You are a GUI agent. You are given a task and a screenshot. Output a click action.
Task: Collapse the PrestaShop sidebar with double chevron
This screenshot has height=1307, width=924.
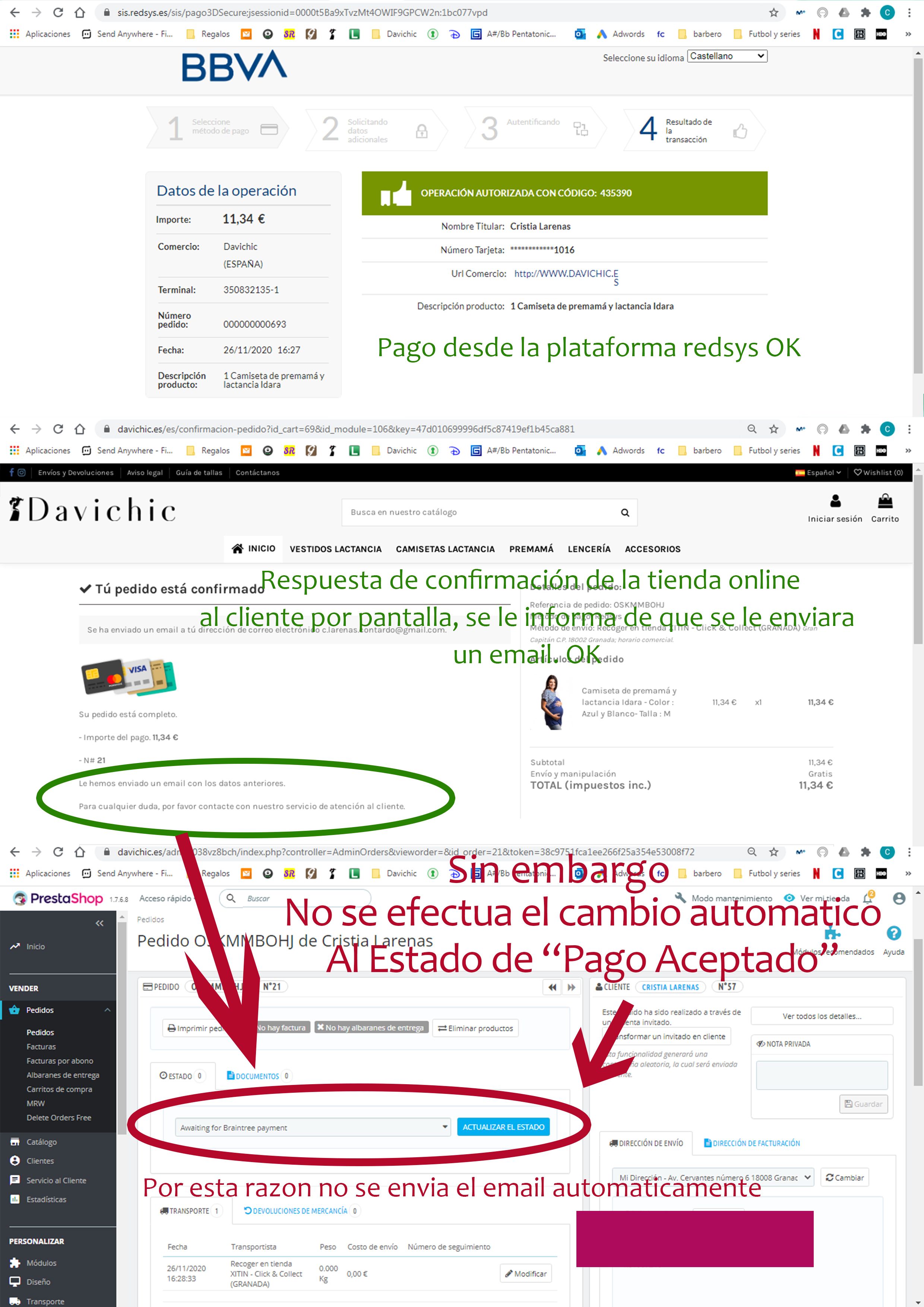pos(99,923)
